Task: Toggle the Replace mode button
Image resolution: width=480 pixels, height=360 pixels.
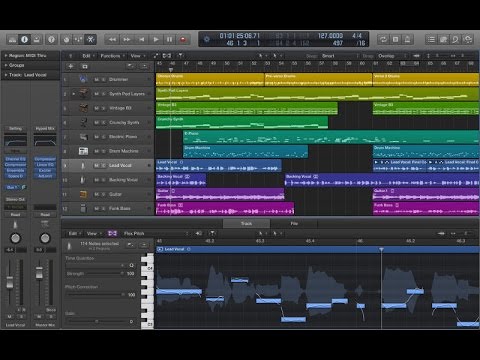Action: (x=395, y=39)
